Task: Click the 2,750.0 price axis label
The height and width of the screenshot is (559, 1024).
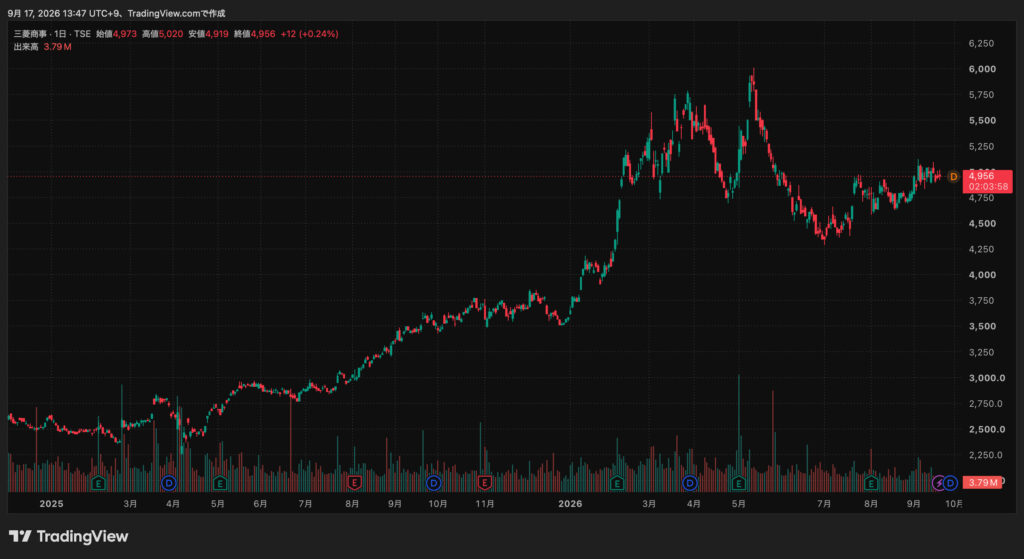Action: coord(985,404)
